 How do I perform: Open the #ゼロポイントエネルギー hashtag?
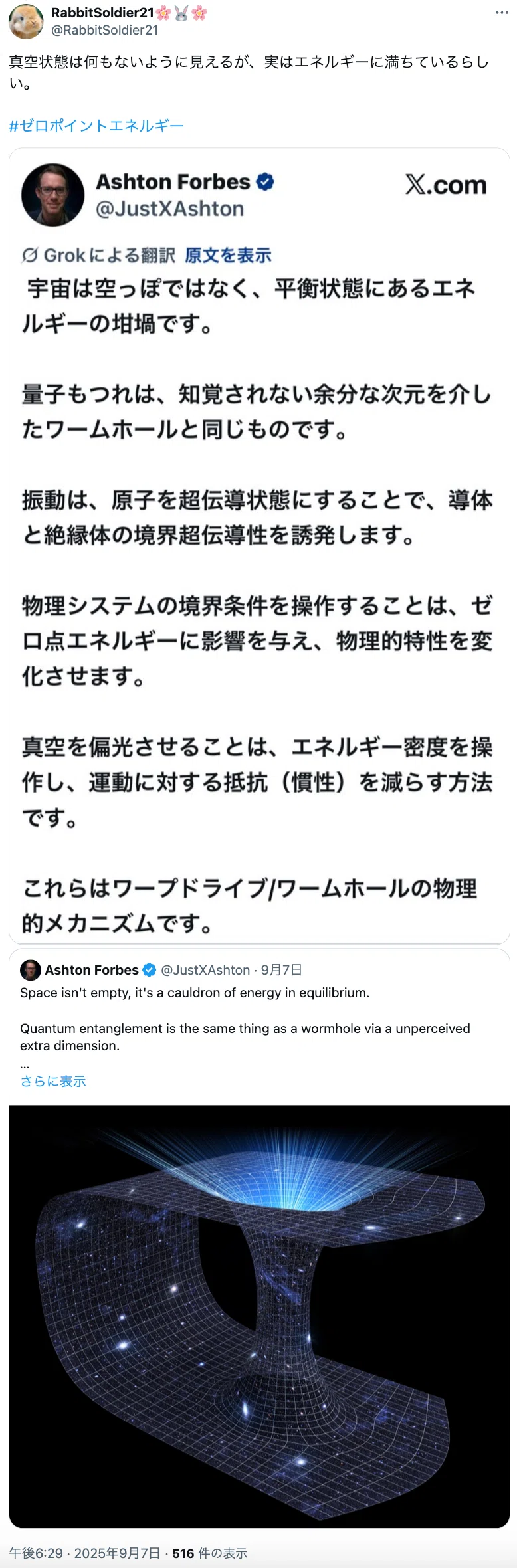96,126
